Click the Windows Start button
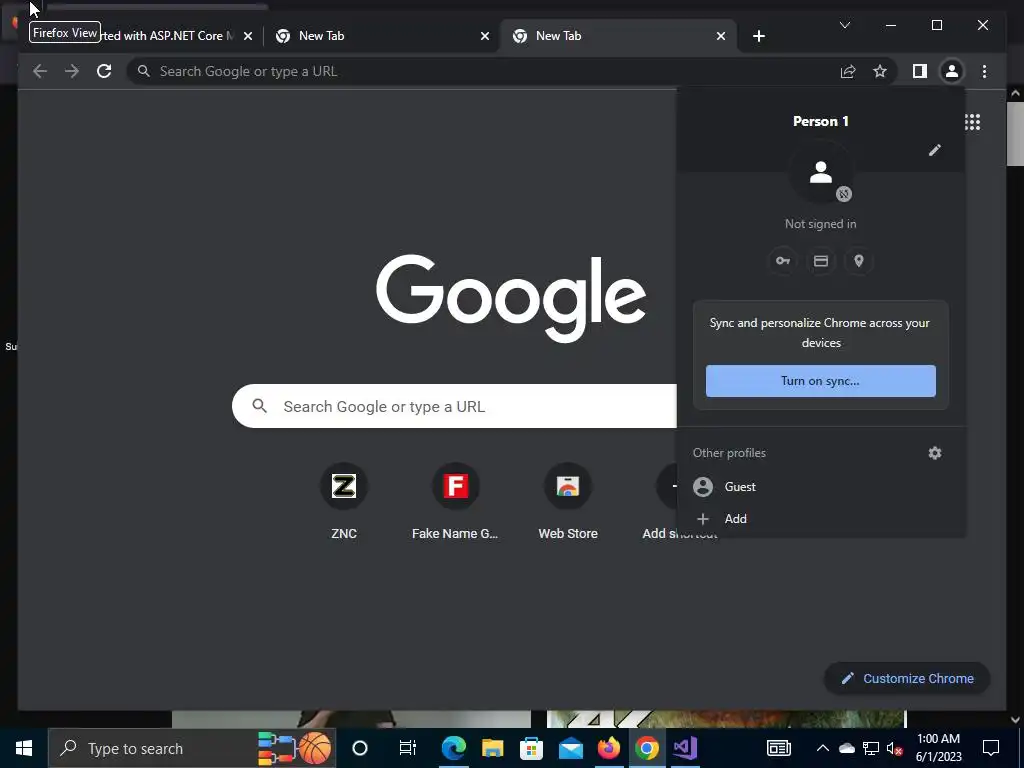This screenshot has height=768, width=1024. [24, 748]
